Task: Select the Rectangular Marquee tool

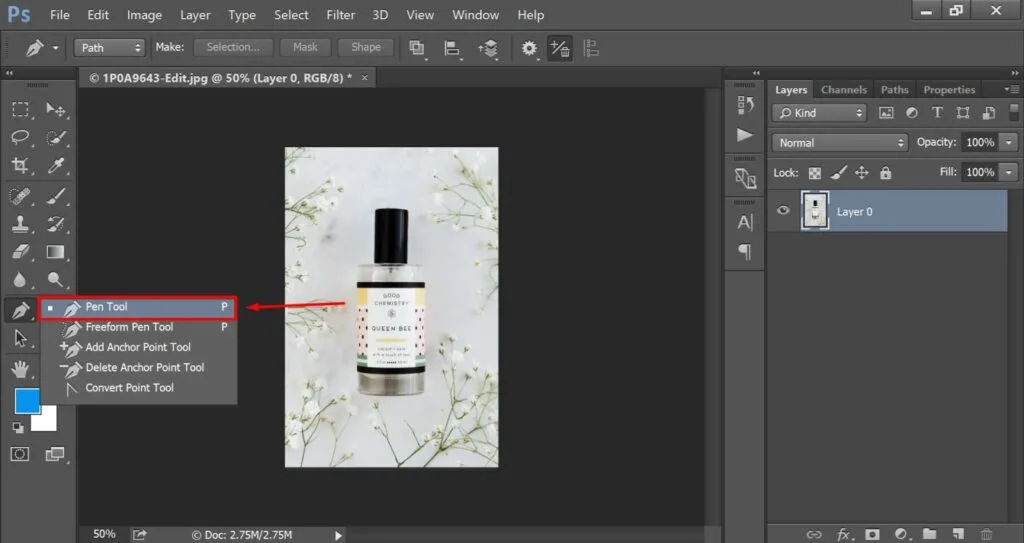Action: (20, 109)
